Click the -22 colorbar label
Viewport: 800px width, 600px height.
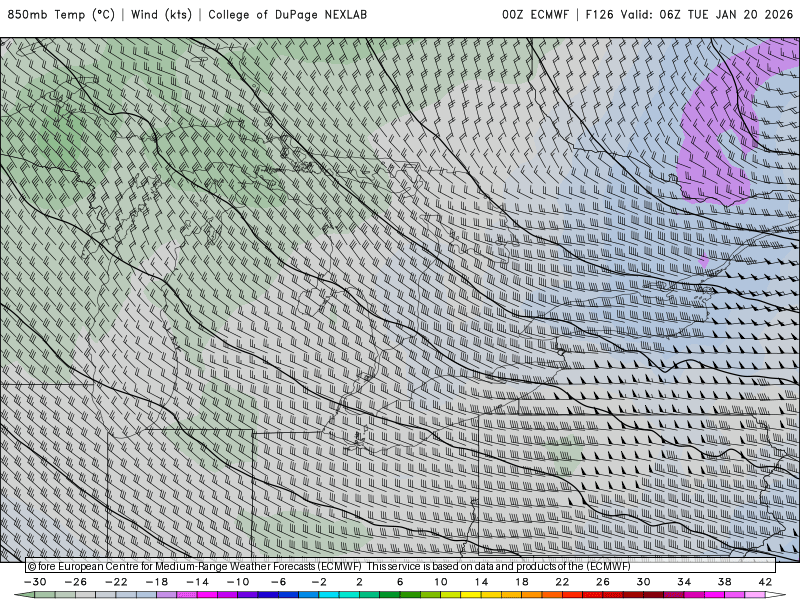tap(116, 582)
